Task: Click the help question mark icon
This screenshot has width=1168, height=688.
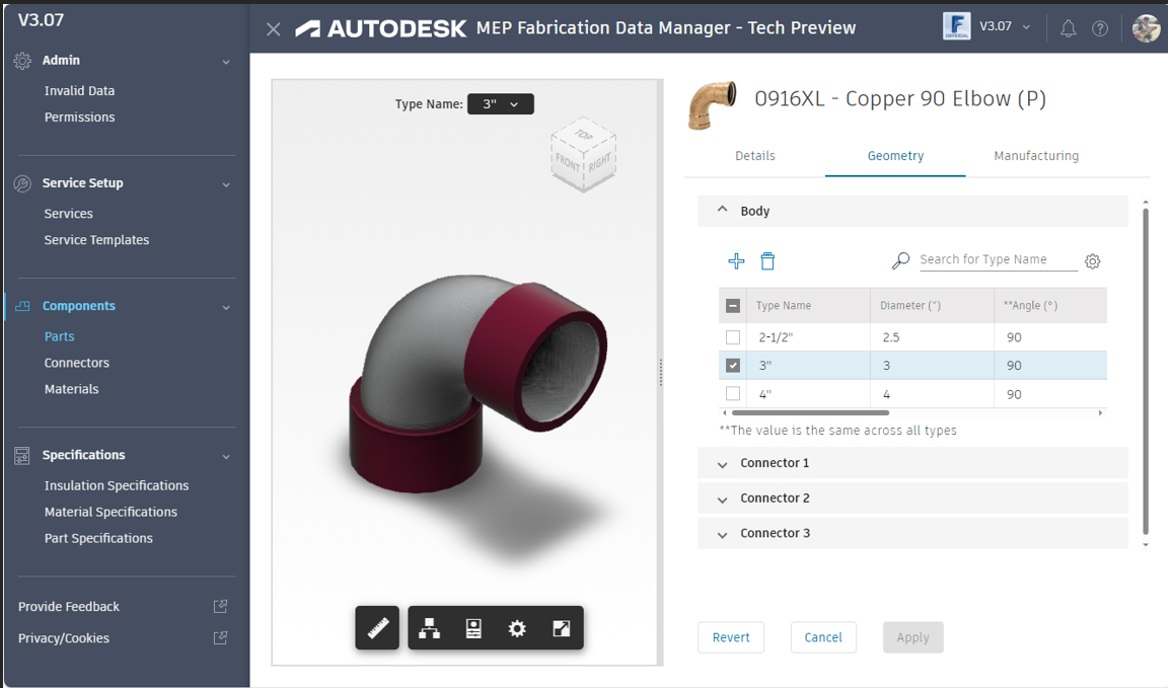Action: click(x=1100, y=28)
